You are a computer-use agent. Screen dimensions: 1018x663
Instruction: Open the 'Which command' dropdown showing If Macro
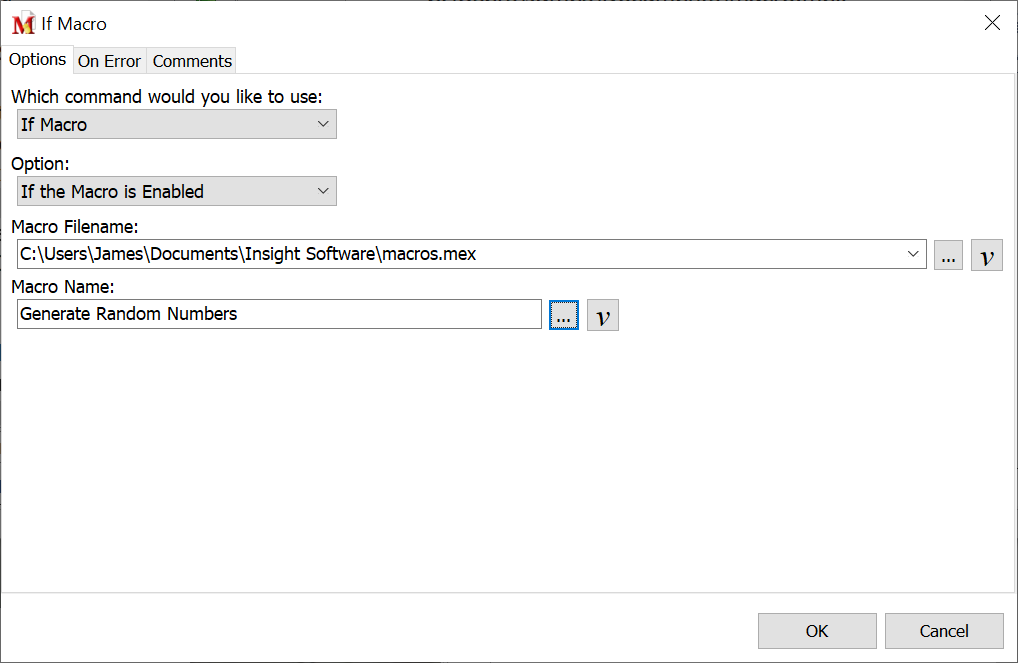[x=177, y=125]
